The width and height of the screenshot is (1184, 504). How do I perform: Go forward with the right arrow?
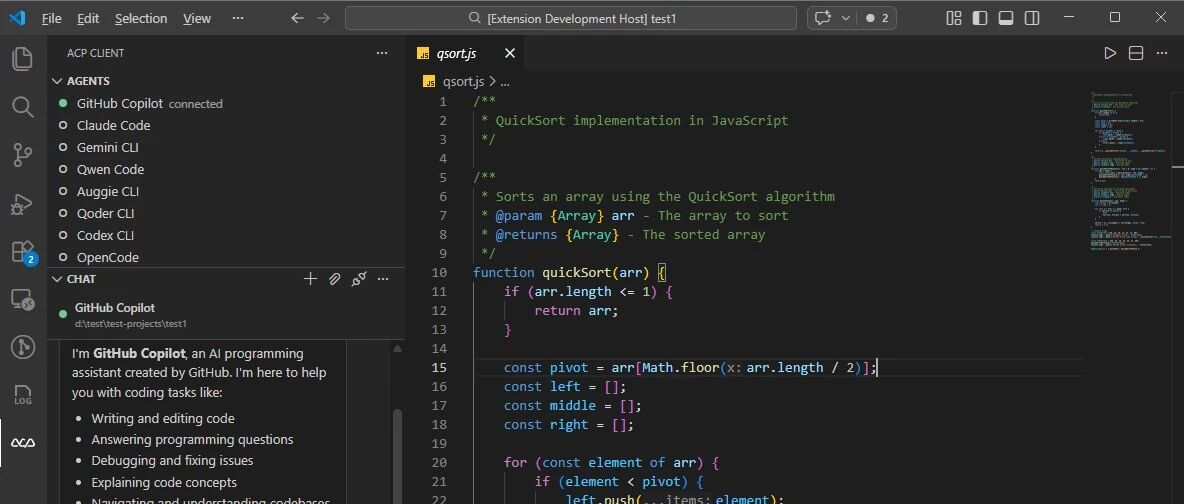324,18
